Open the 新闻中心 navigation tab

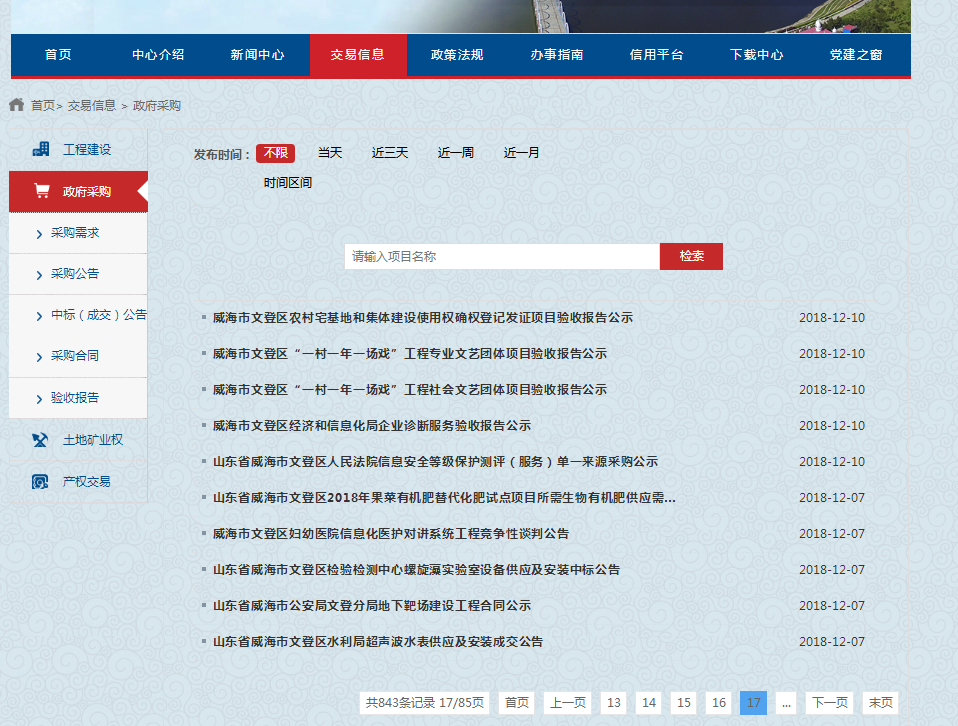[257, 55]
